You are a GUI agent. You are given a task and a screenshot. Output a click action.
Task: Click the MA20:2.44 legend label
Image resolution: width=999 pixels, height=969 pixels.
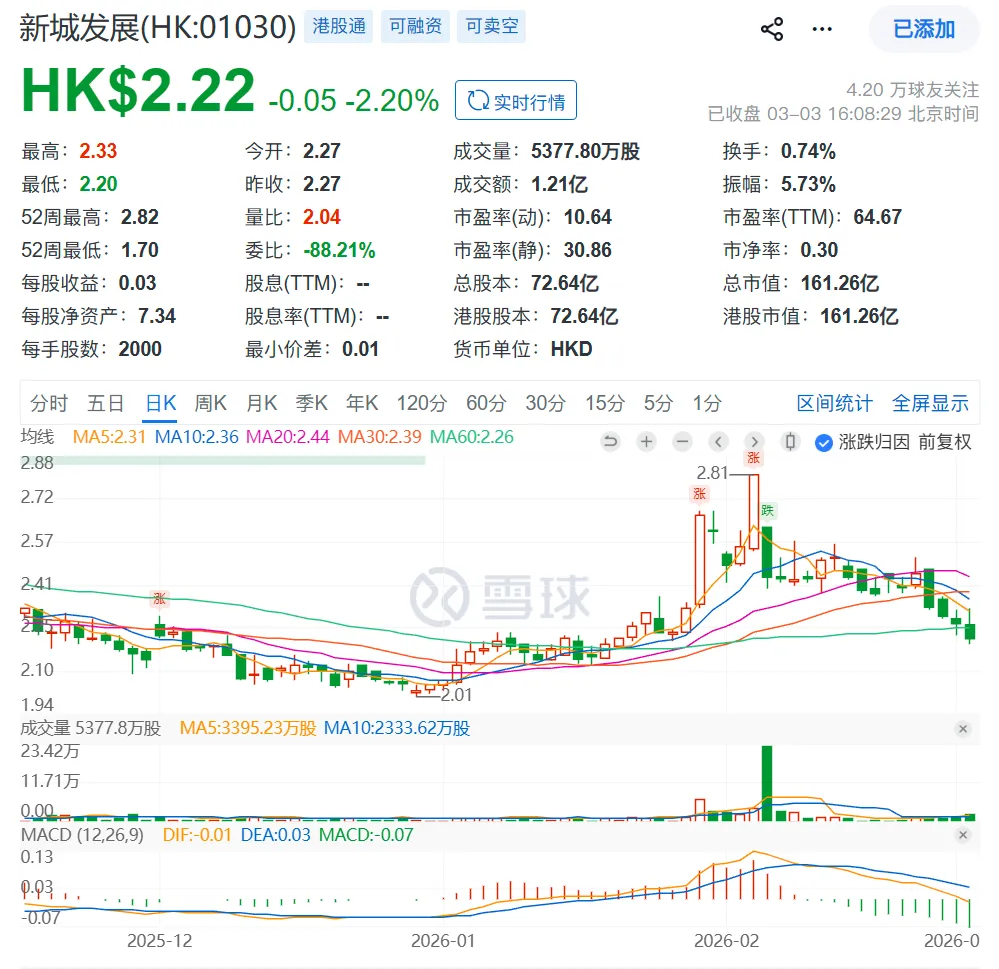click(x=288, y=437)
